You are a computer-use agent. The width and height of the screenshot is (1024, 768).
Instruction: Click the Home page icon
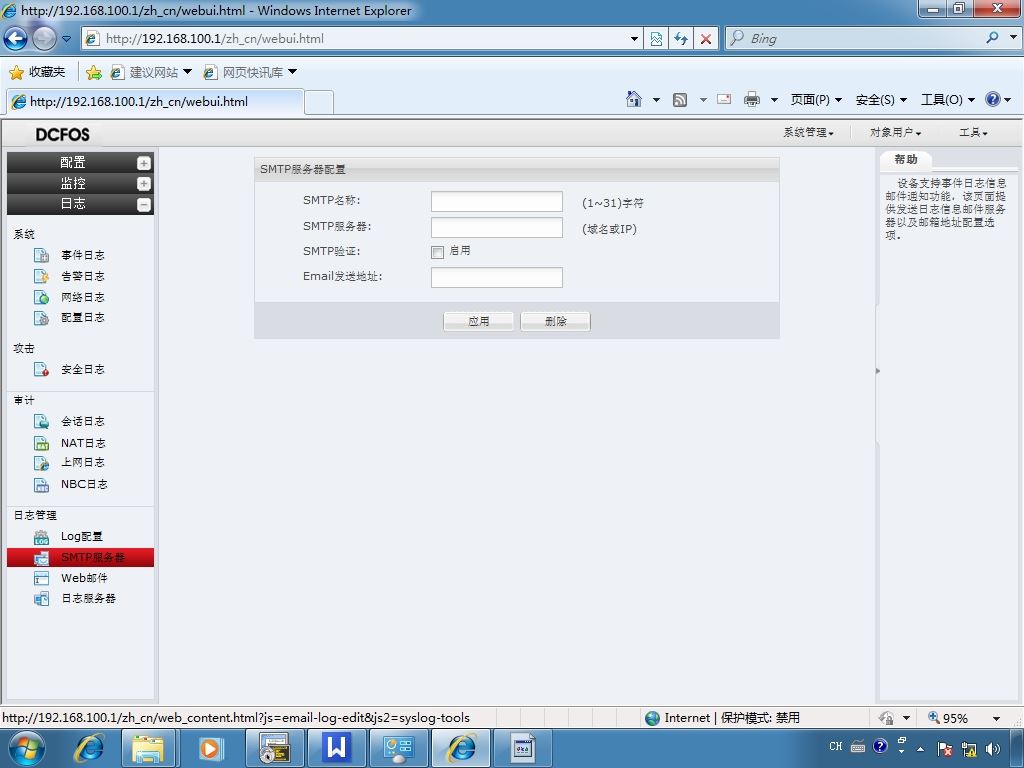633,99
